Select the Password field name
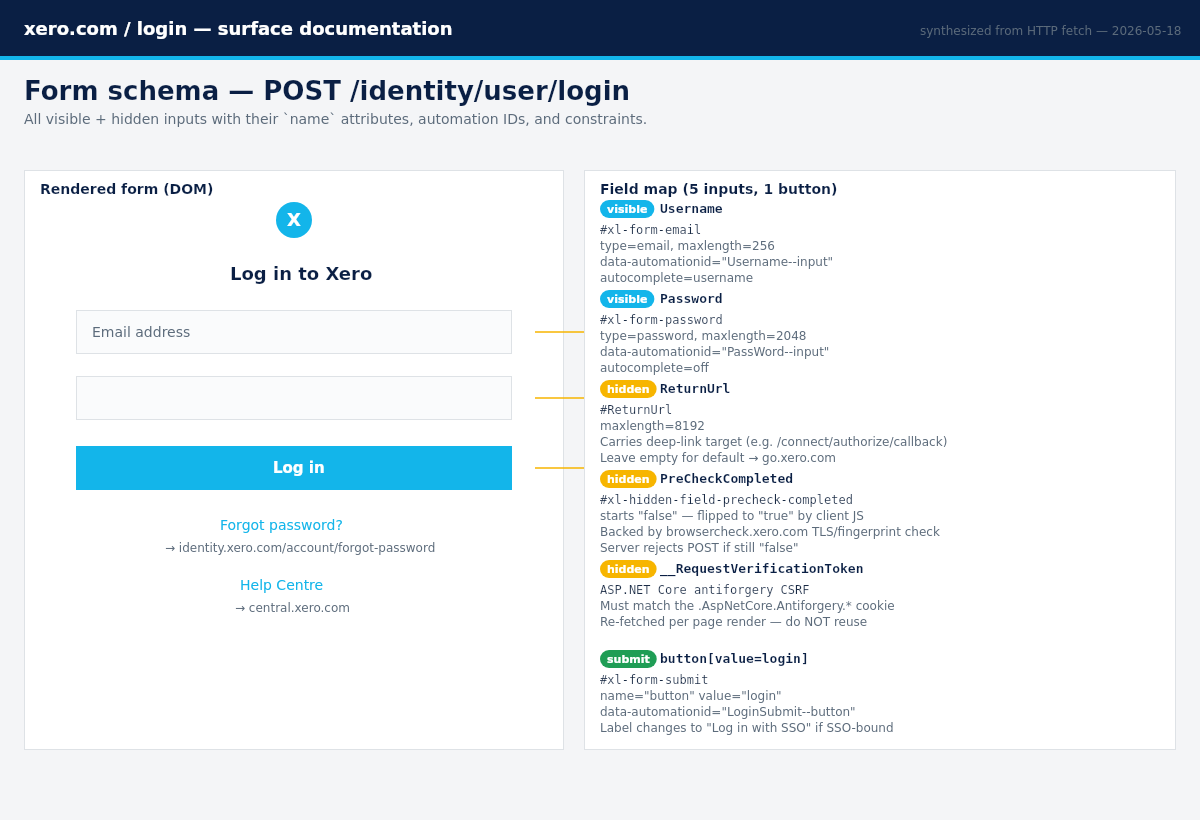Screen dimensions: 1200x820 click(691, 299)
